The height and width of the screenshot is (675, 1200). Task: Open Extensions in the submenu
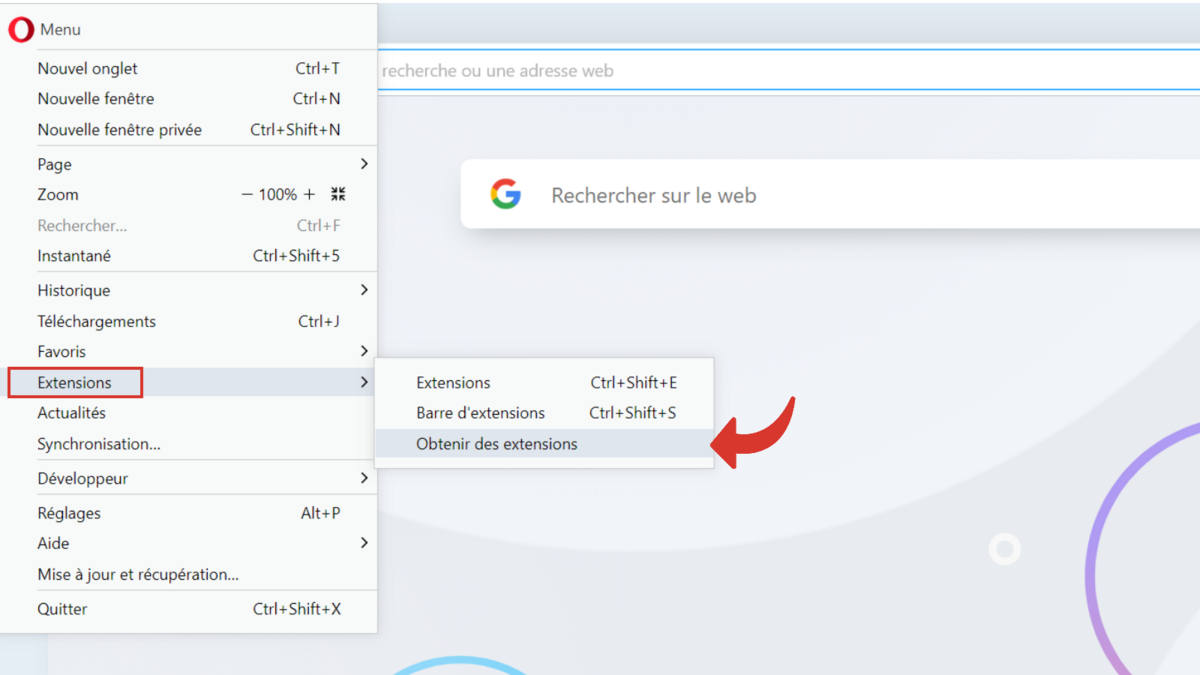pos(544,382)
